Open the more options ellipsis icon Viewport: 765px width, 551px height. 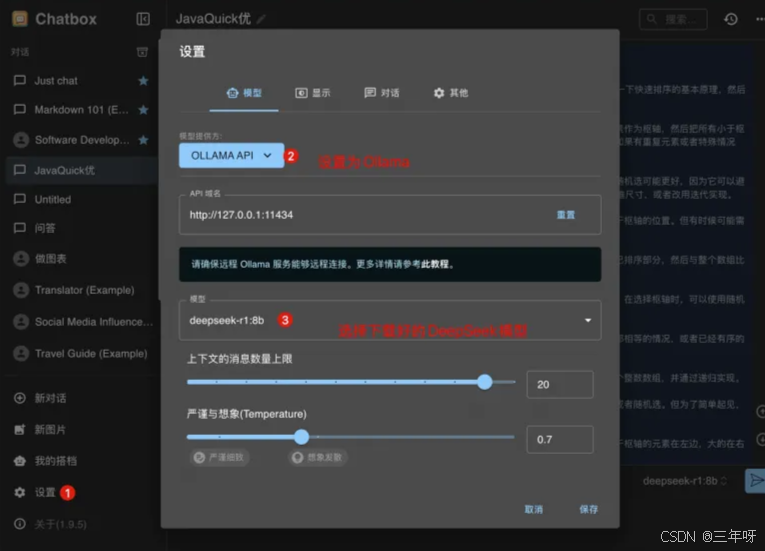point(760,19)
